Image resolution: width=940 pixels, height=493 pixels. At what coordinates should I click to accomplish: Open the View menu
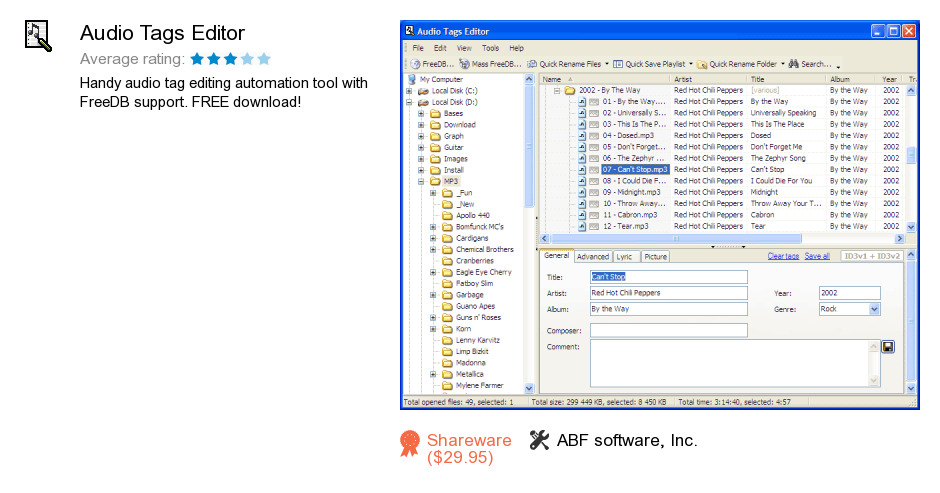(x=464, y=48)
